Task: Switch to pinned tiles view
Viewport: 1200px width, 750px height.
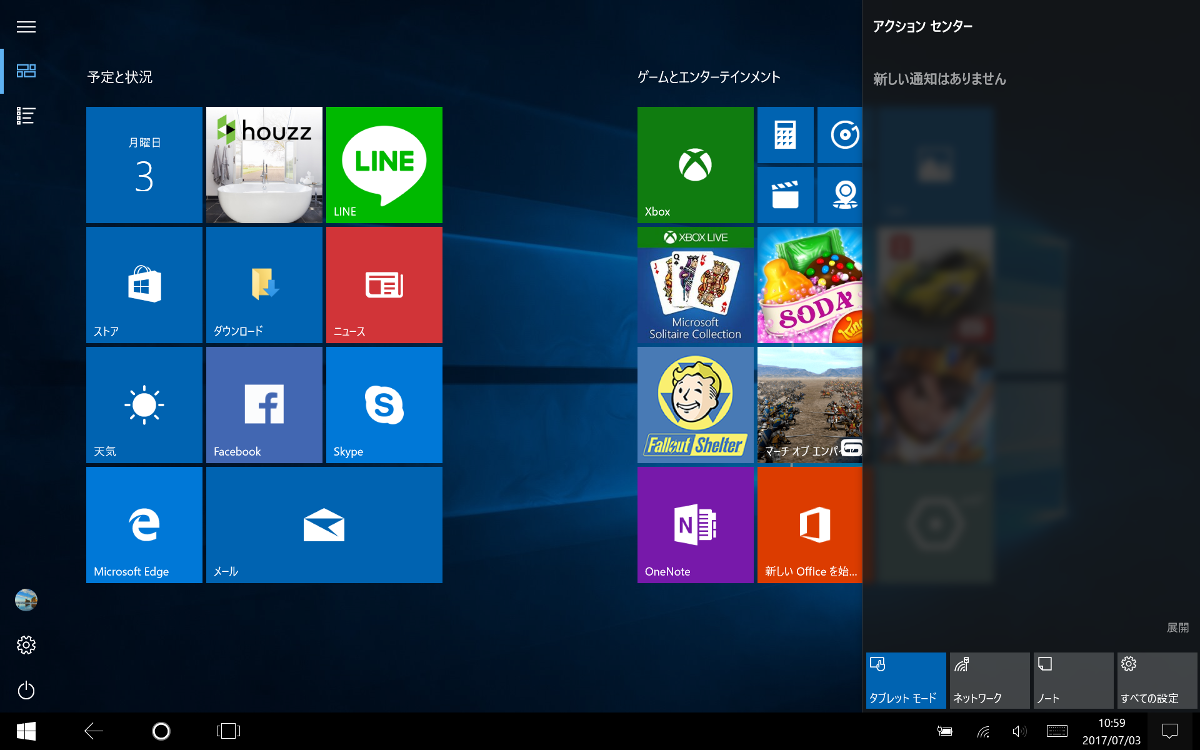Action: [26, 71]
